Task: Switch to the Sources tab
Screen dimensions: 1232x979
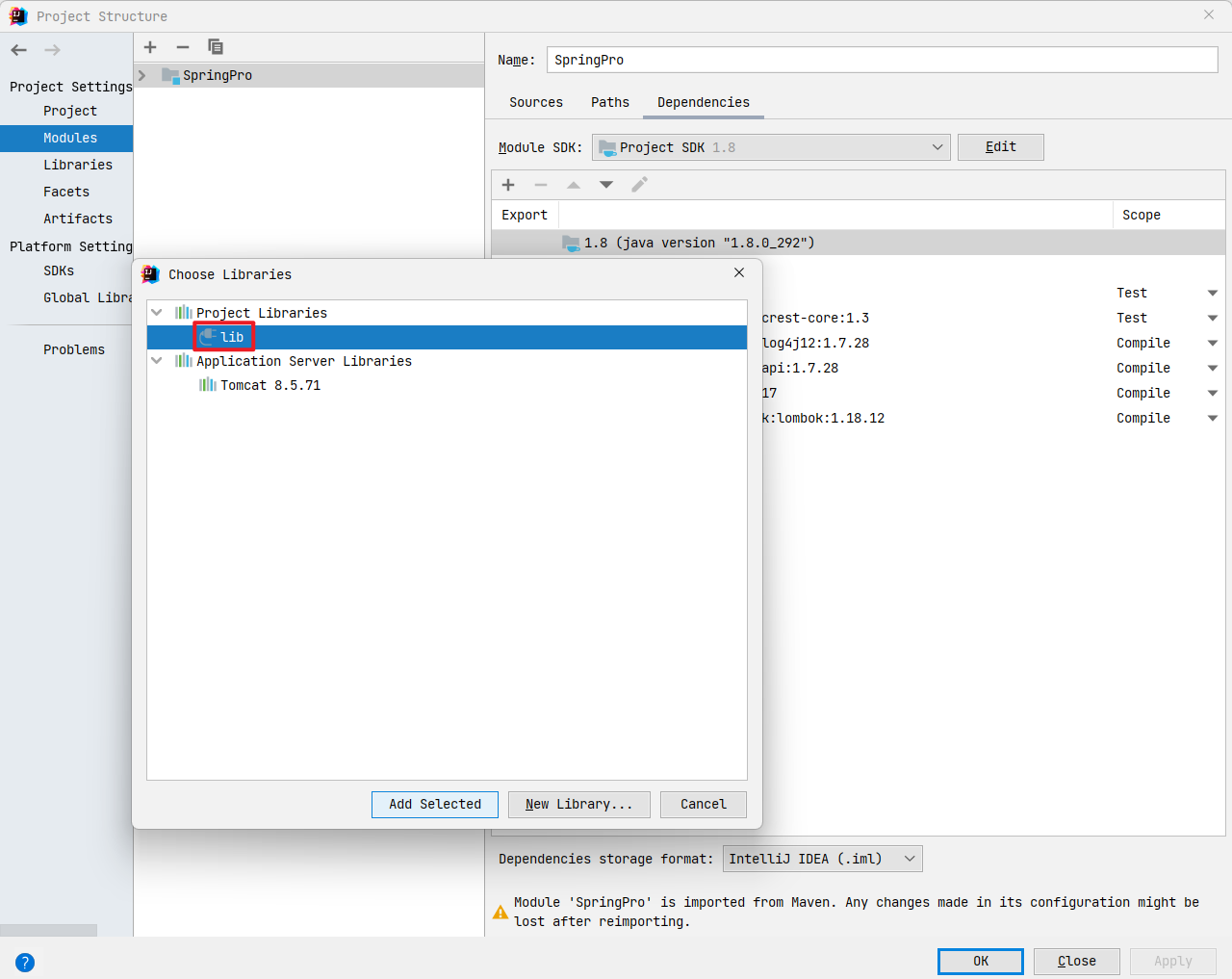Action: click(x=536, y=102)
